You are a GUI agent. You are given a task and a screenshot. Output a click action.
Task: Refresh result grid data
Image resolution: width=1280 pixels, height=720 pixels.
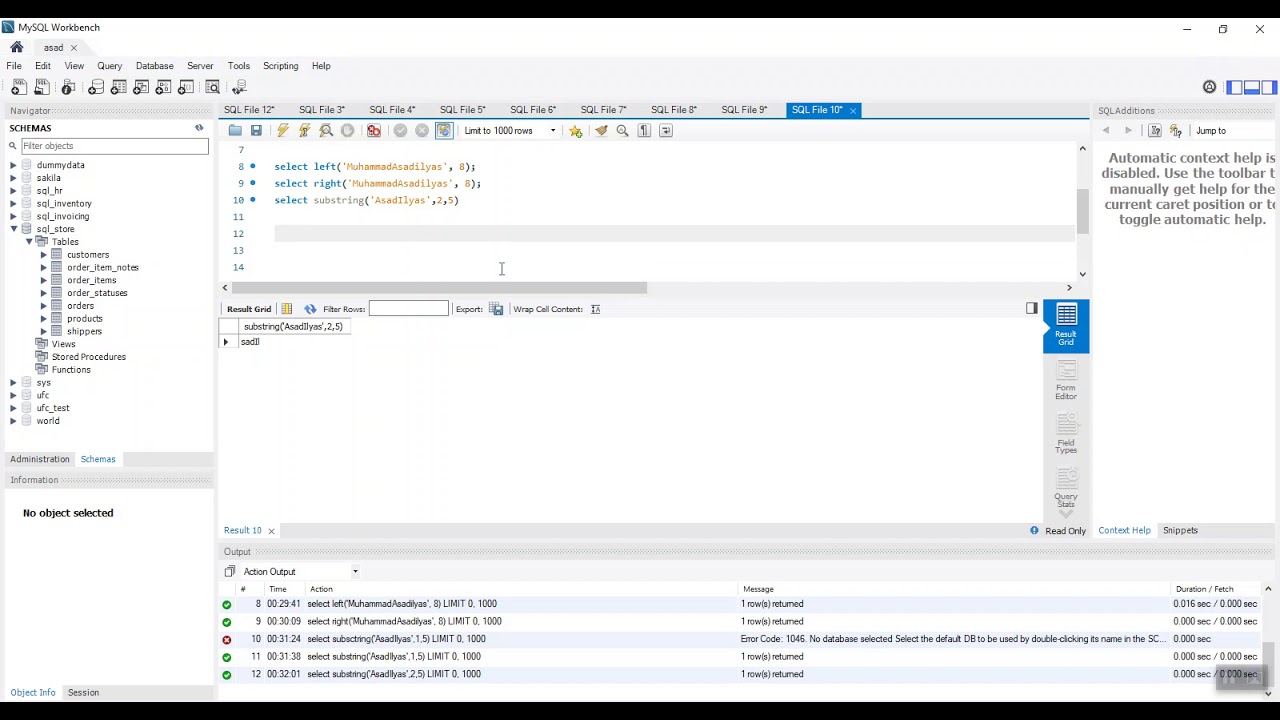(310, 309)
